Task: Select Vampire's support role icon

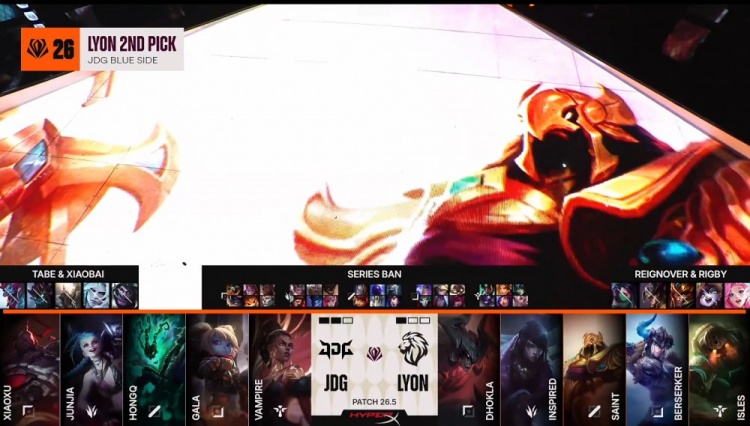Action: (x=279, y=411)
